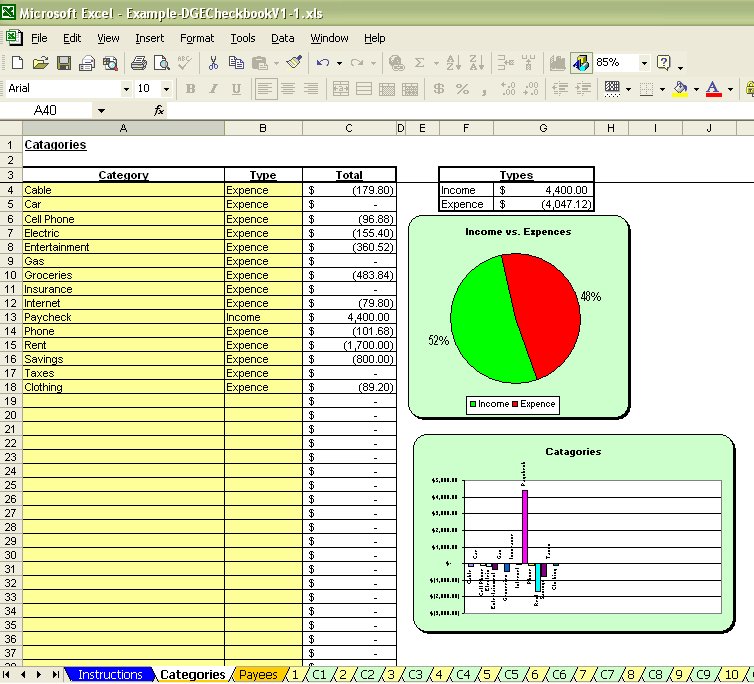Open the font size 10 dropdown
The width and height of the screenshot is (754, 684).
pos(166,89)
